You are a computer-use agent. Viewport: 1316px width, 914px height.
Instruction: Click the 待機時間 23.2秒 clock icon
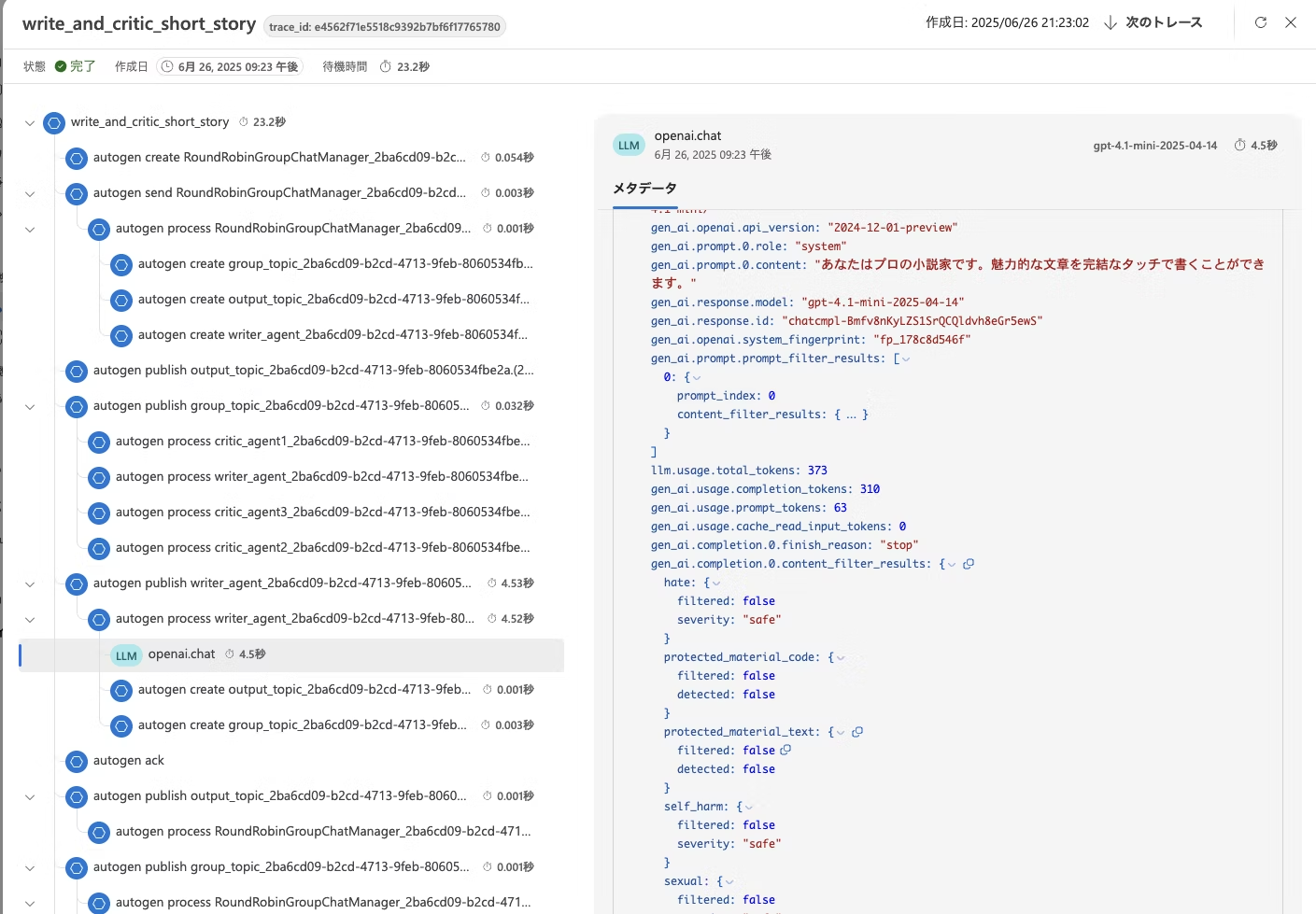coord(386,66)
